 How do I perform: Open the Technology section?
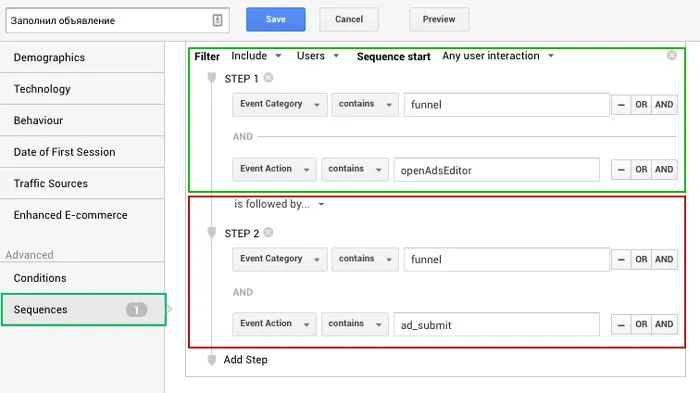(x=82, y=89)
